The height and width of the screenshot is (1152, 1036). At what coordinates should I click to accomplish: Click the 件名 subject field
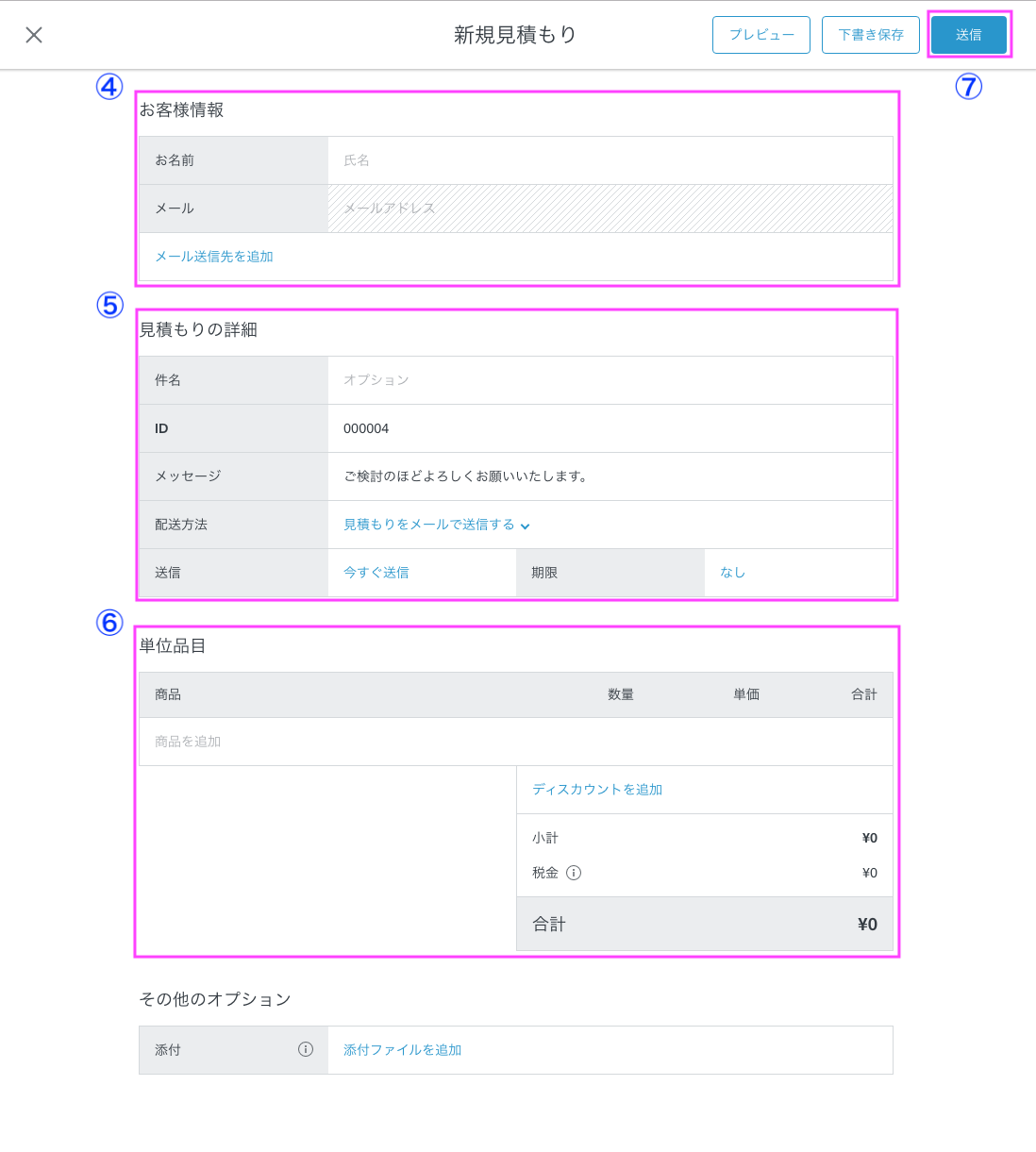(609, 380)
